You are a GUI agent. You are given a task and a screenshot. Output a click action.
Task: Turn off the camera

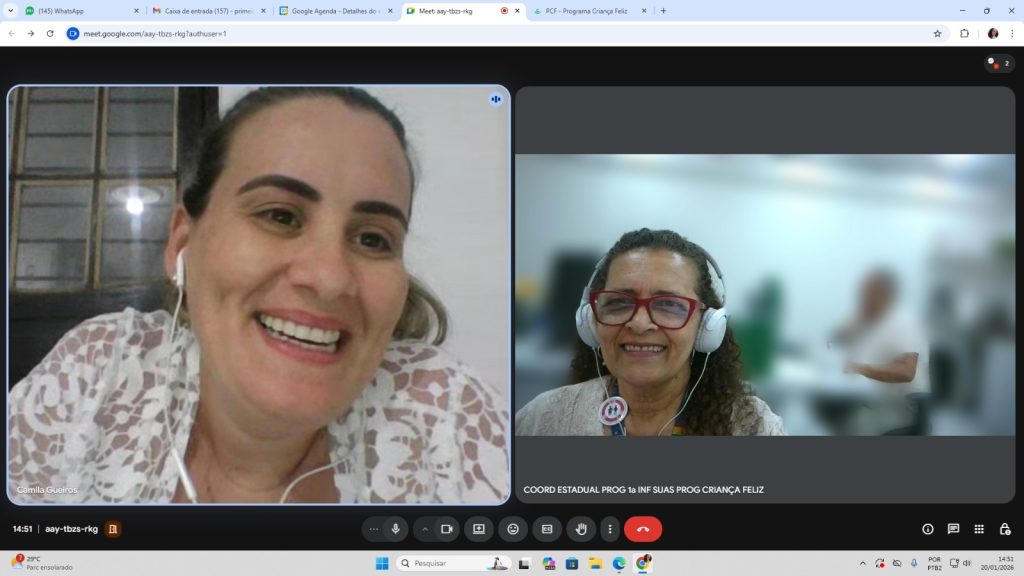click(x=447, y=529)
